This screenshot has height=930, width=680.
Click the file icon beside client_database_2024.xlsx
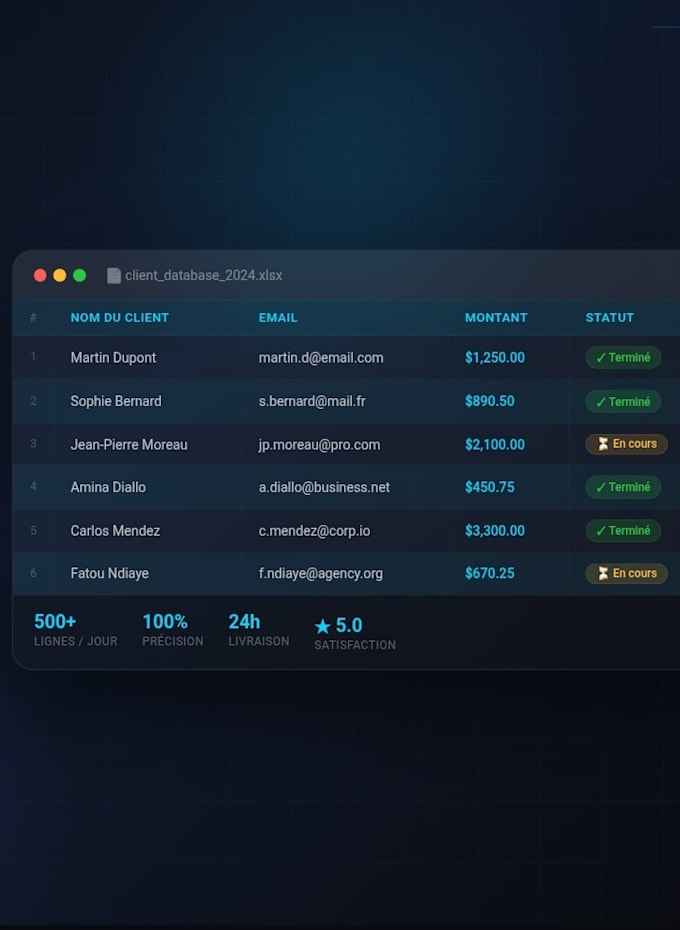113,275
